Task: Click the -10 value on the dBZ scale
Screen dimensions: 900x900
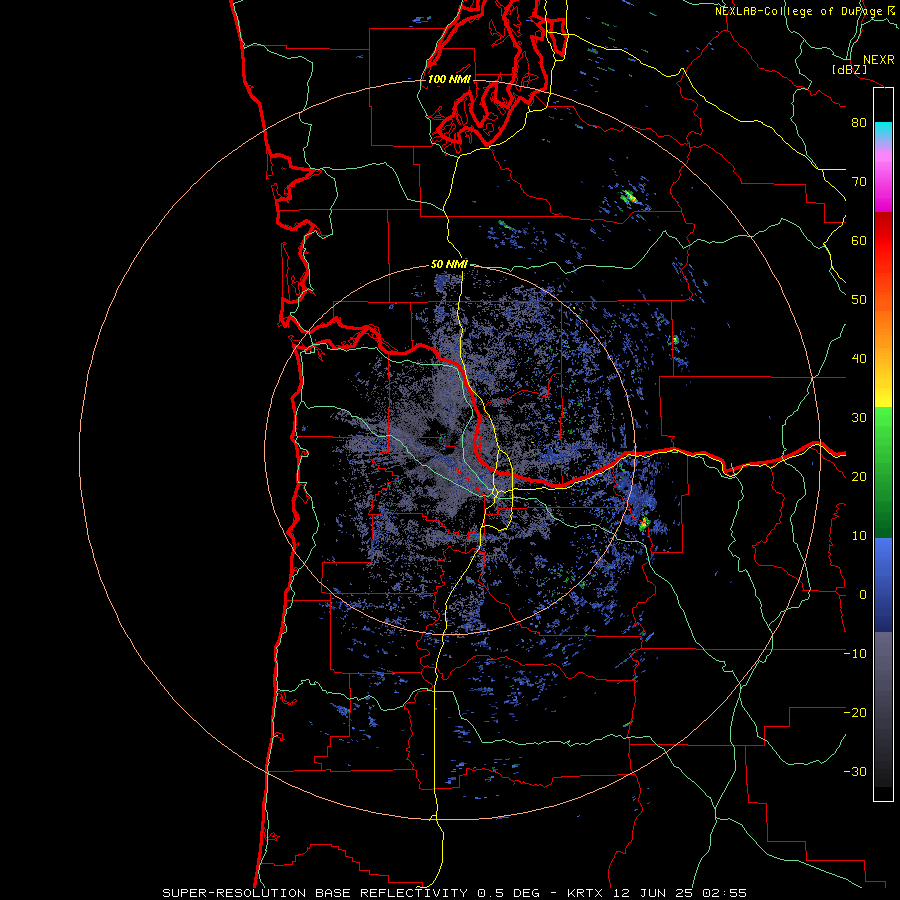Action: 855,654
